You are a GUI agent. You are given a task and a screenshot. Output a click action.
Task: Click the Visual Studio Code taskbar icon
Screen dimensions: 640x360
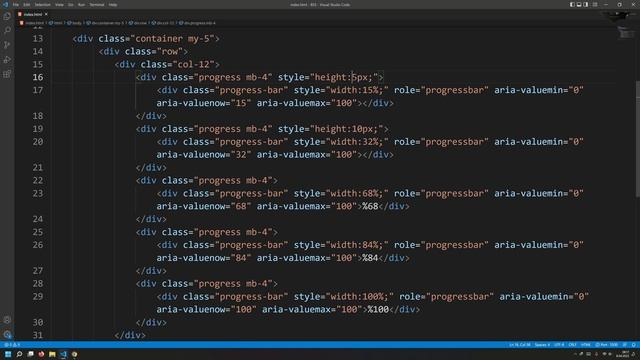(x=63, y=354)
